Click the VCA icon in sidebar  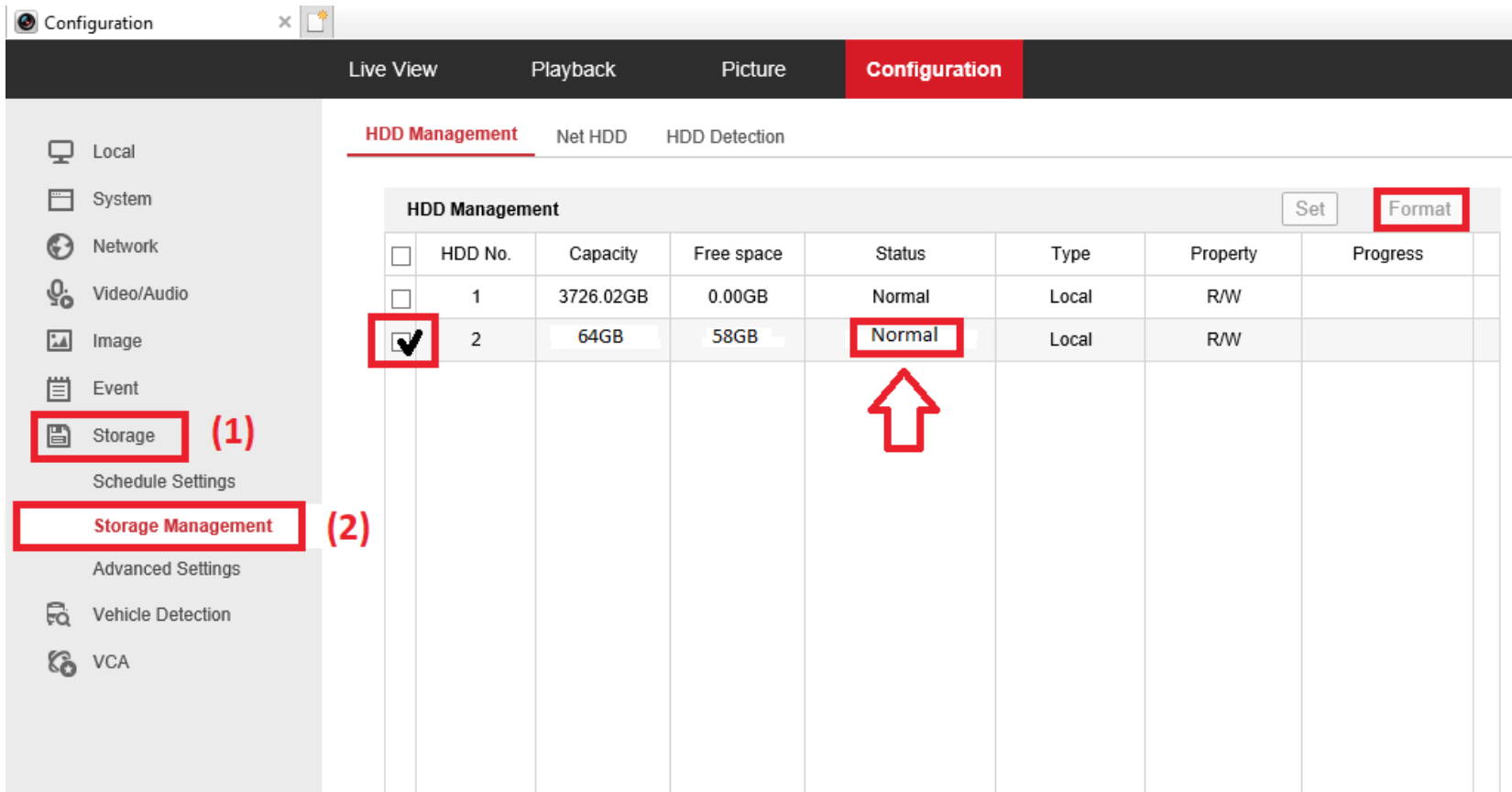60,662
